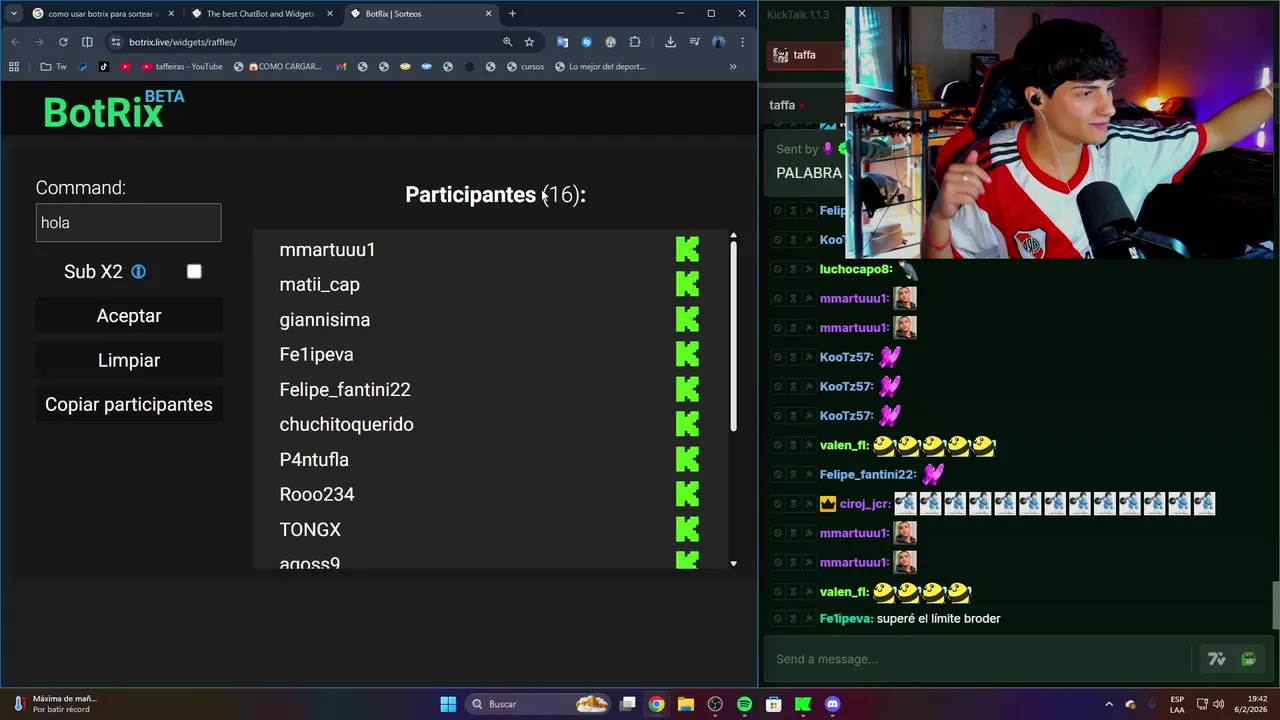Open Chrome downloads icon
This screenshot has width=1280, height=720.
point(670,42)
